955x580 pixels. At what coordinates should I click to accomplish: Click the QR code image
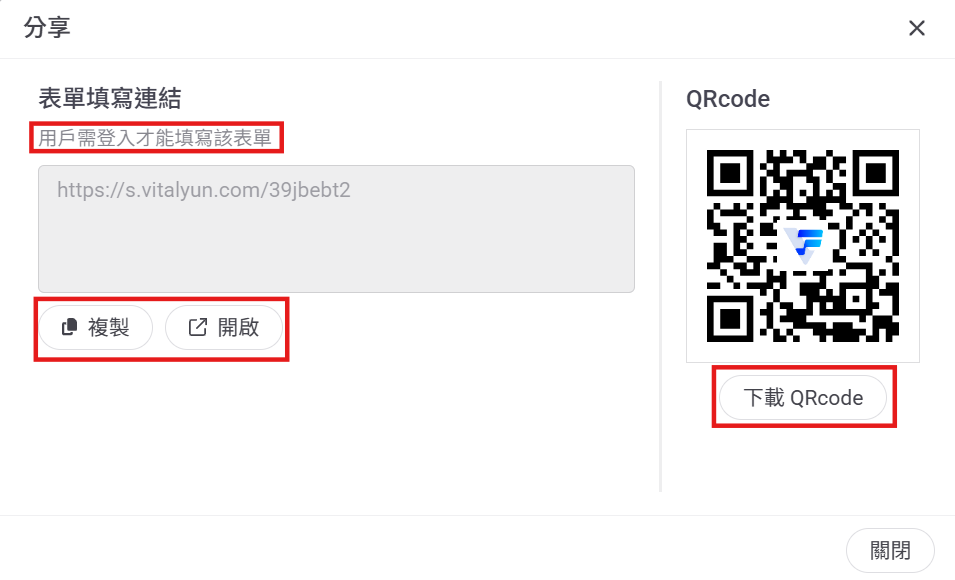point(803,246)
